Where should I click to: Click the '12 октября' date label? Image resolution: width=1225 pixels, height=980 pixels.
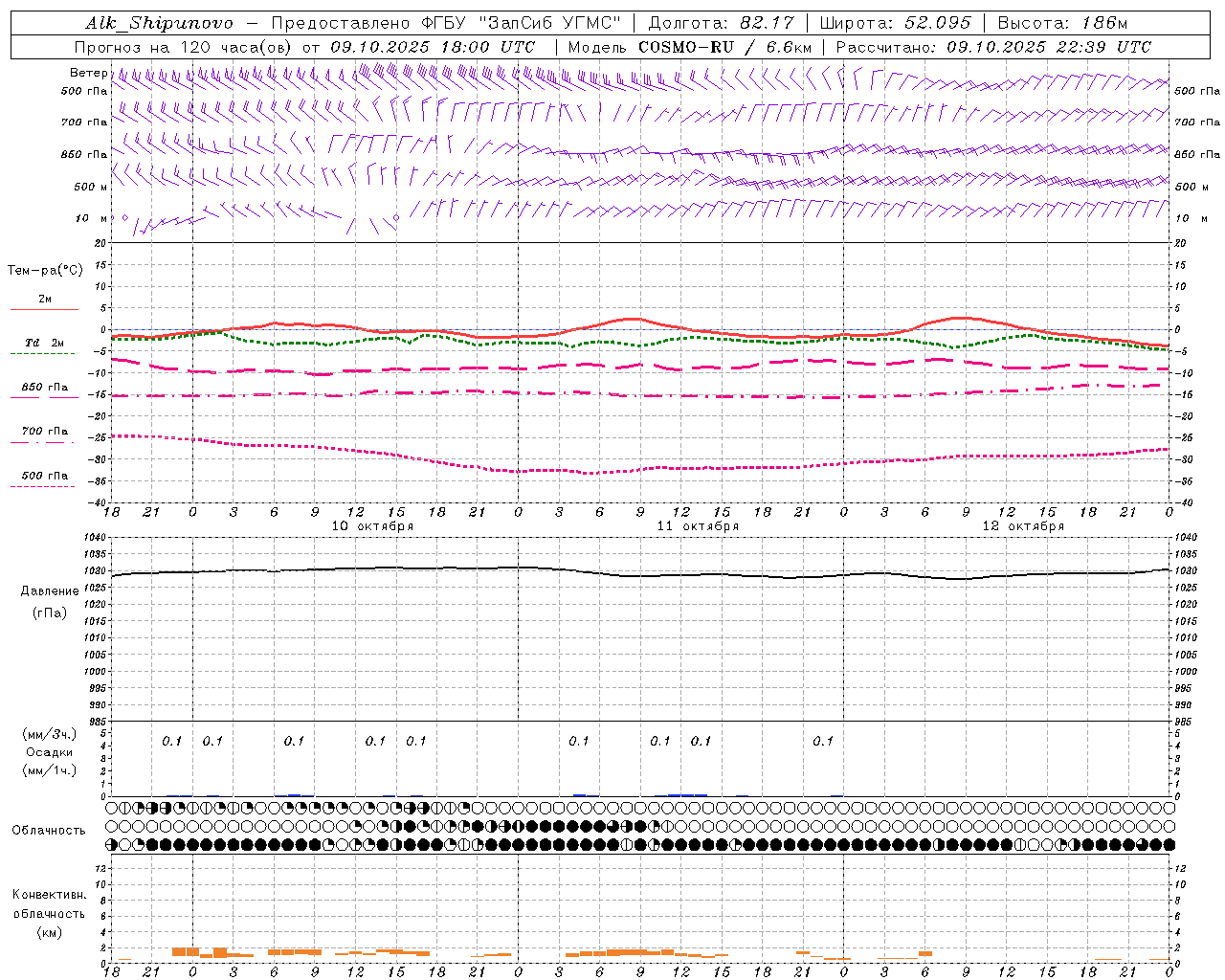1023,526
